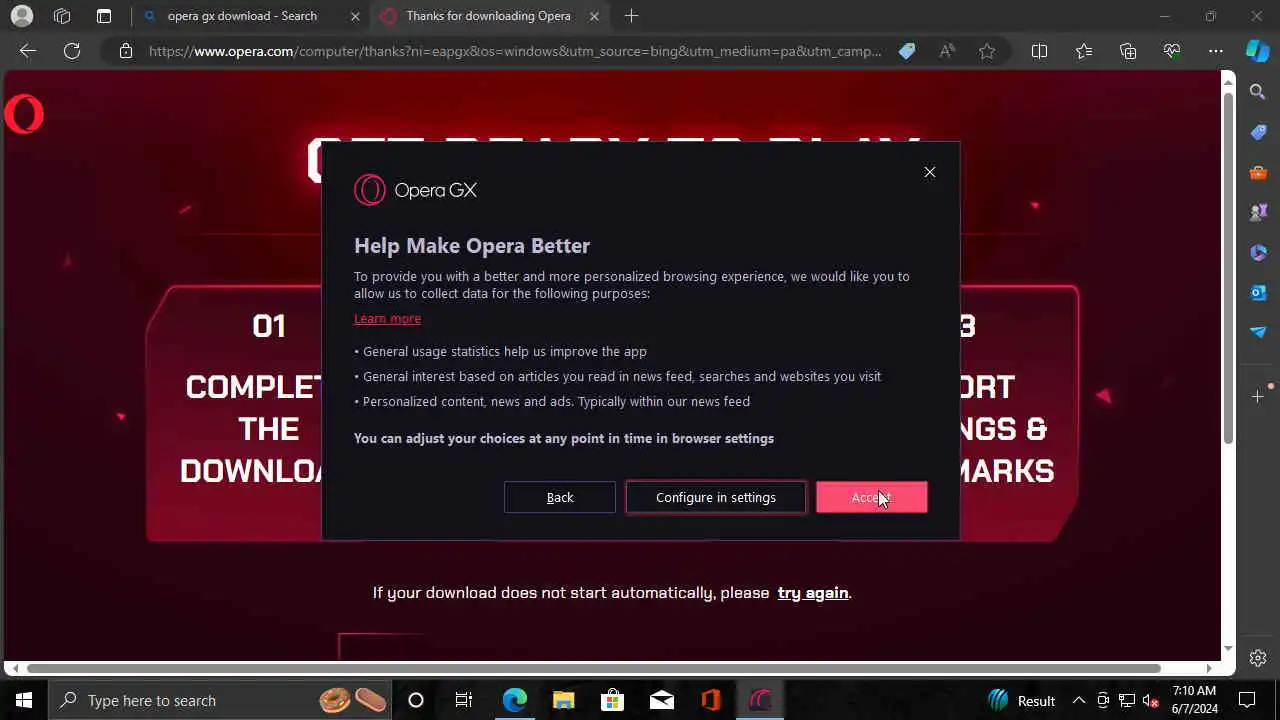Open the shopping price tag icon
The height and width of the screenshot is (720, 1280).
click(907, 51)
